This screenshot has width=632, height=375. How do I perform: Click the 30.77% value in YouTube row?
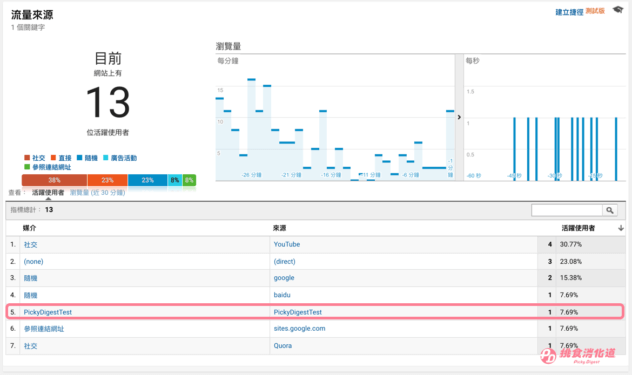570,244
